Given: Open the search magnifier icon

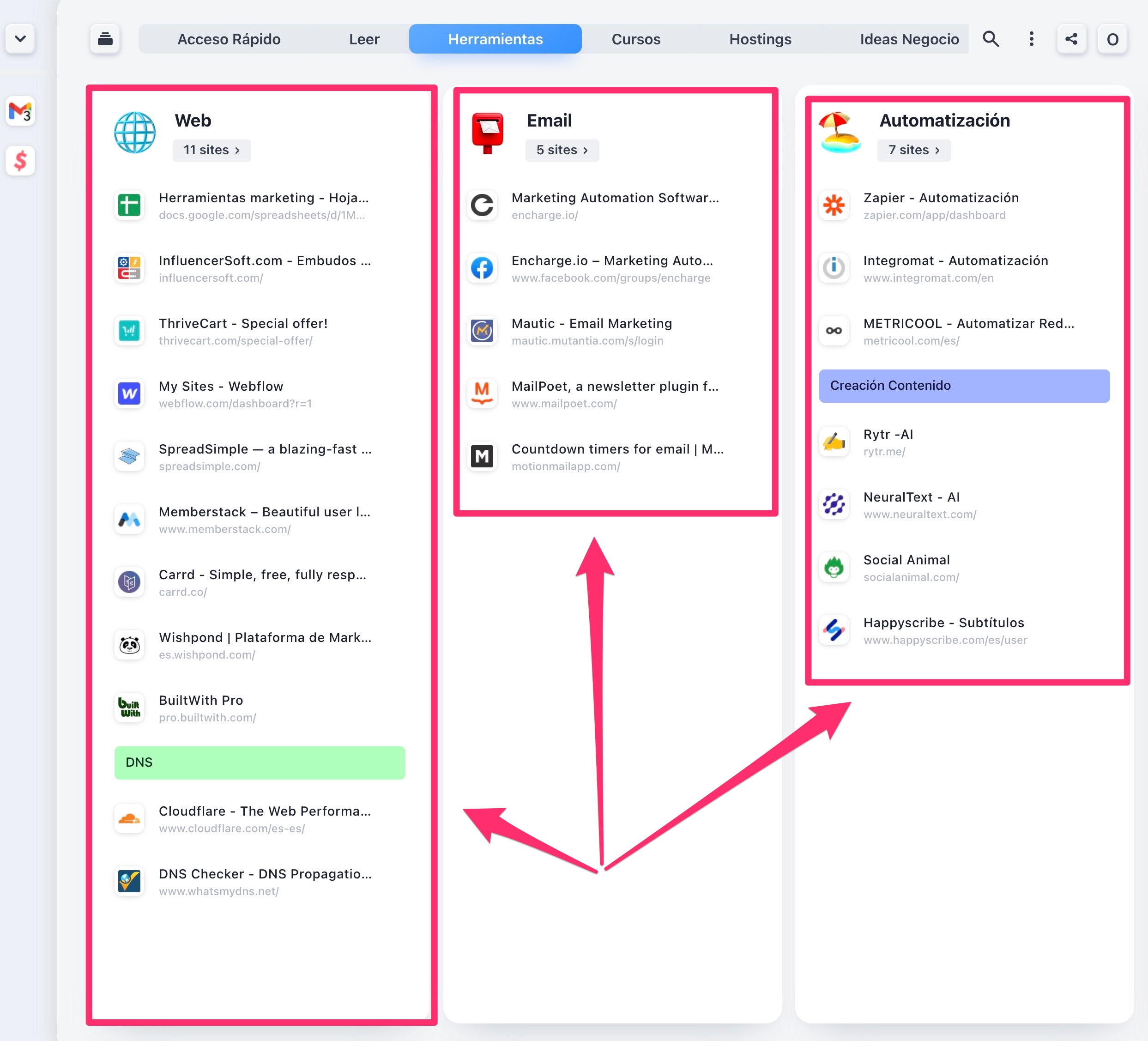Looking at the screenshot, I should point(991,39).
